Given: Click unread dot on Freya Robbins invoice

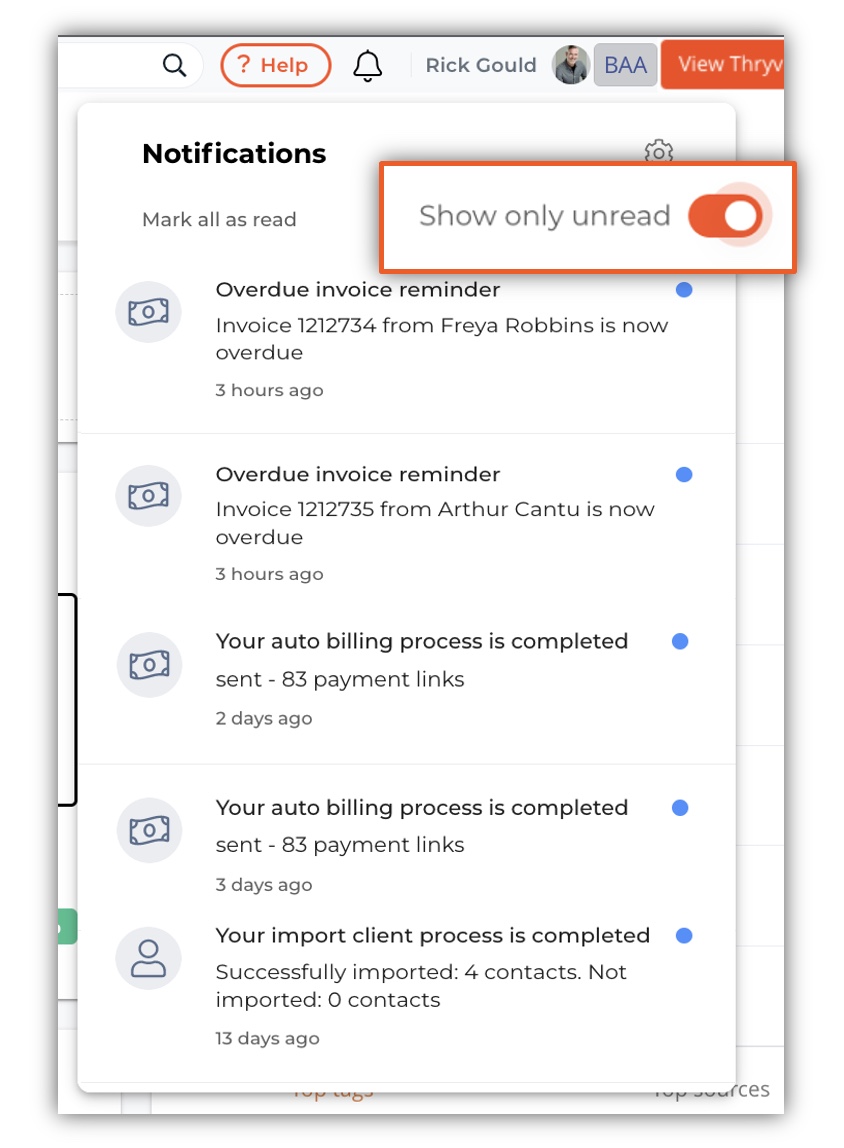Looking at the screenshot, I should click(x=684, y=290).
